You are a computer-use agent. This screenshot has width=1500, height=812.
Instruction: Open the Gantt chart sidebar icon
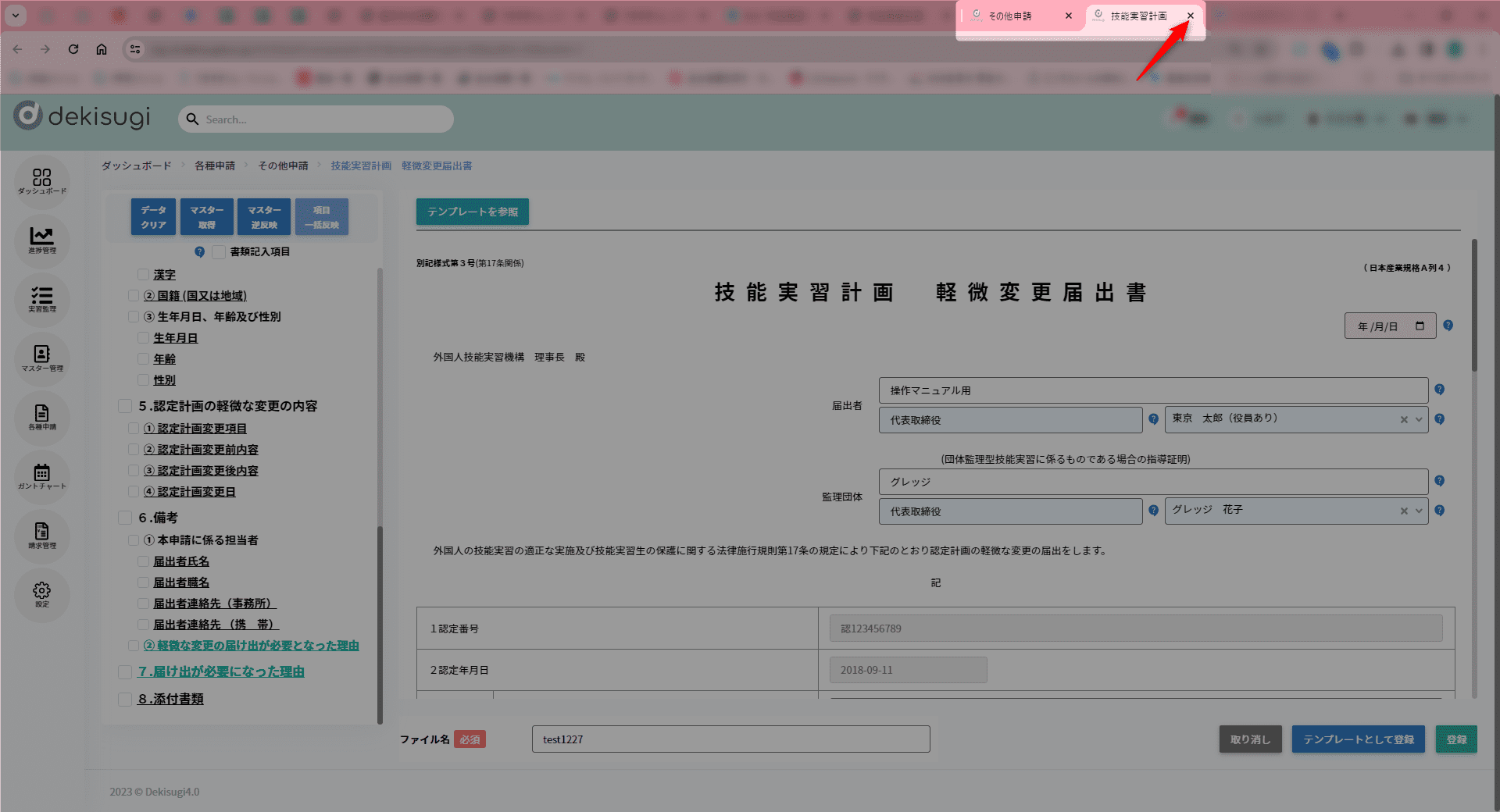(42, 476)
